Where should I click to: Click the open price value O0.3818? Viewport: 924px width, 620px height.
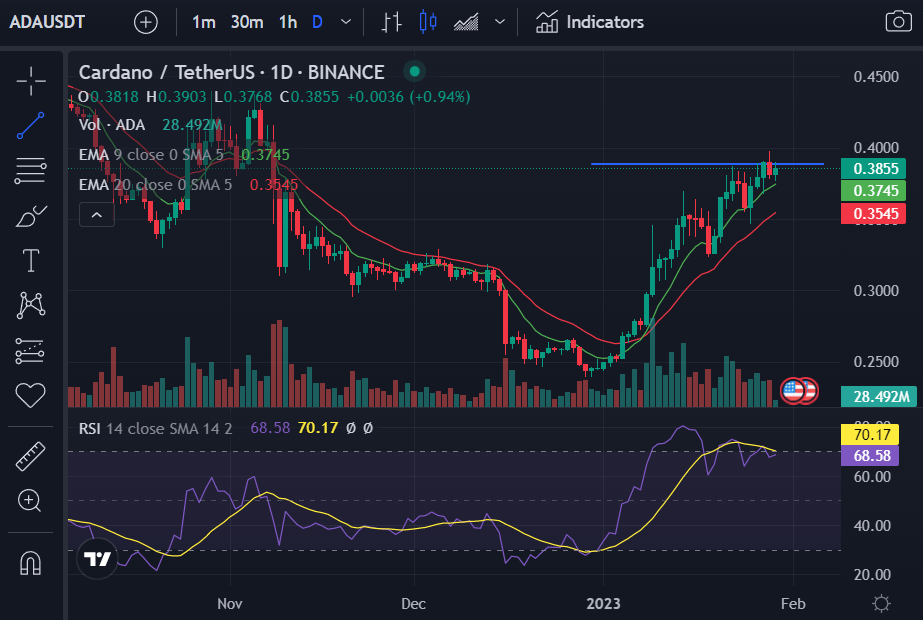click(x=108, y=97)
